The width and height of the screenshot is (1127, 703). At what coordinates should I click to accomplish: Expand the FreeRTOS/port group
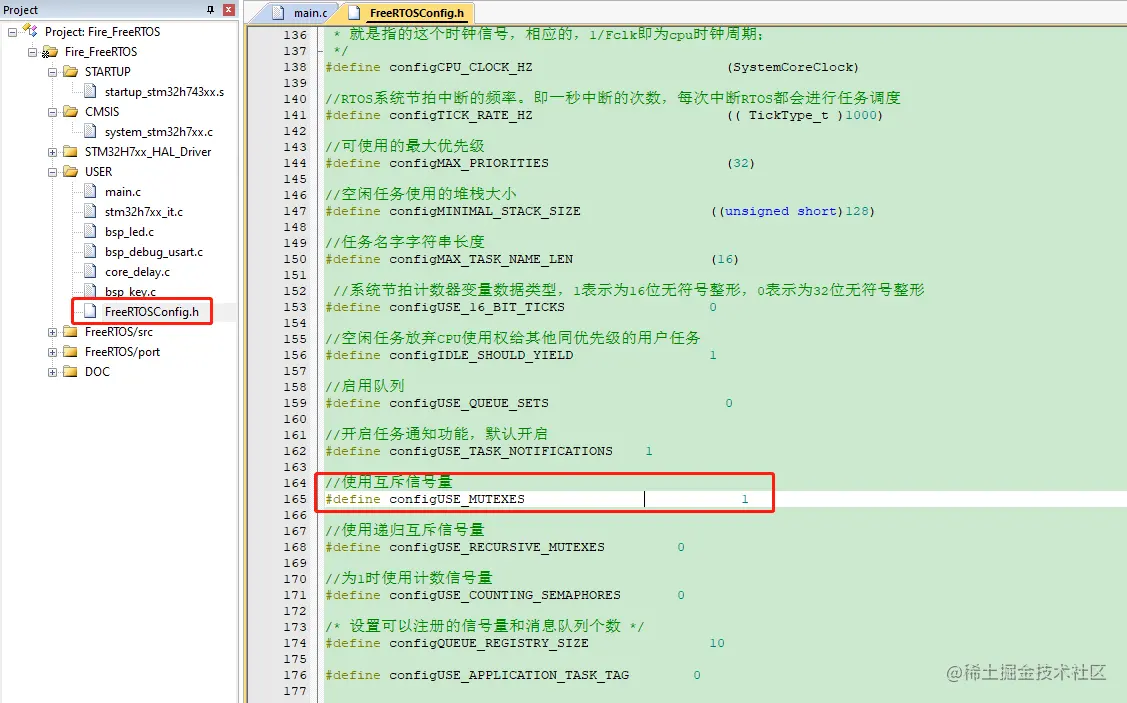pos(52,352)
